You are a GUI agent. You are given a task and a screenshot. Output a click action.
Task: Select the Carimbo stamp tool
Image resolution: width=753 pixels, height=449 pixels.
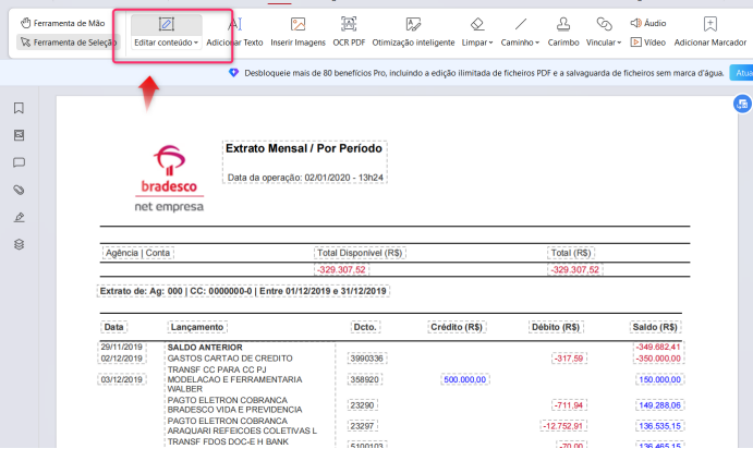(563, 32)
